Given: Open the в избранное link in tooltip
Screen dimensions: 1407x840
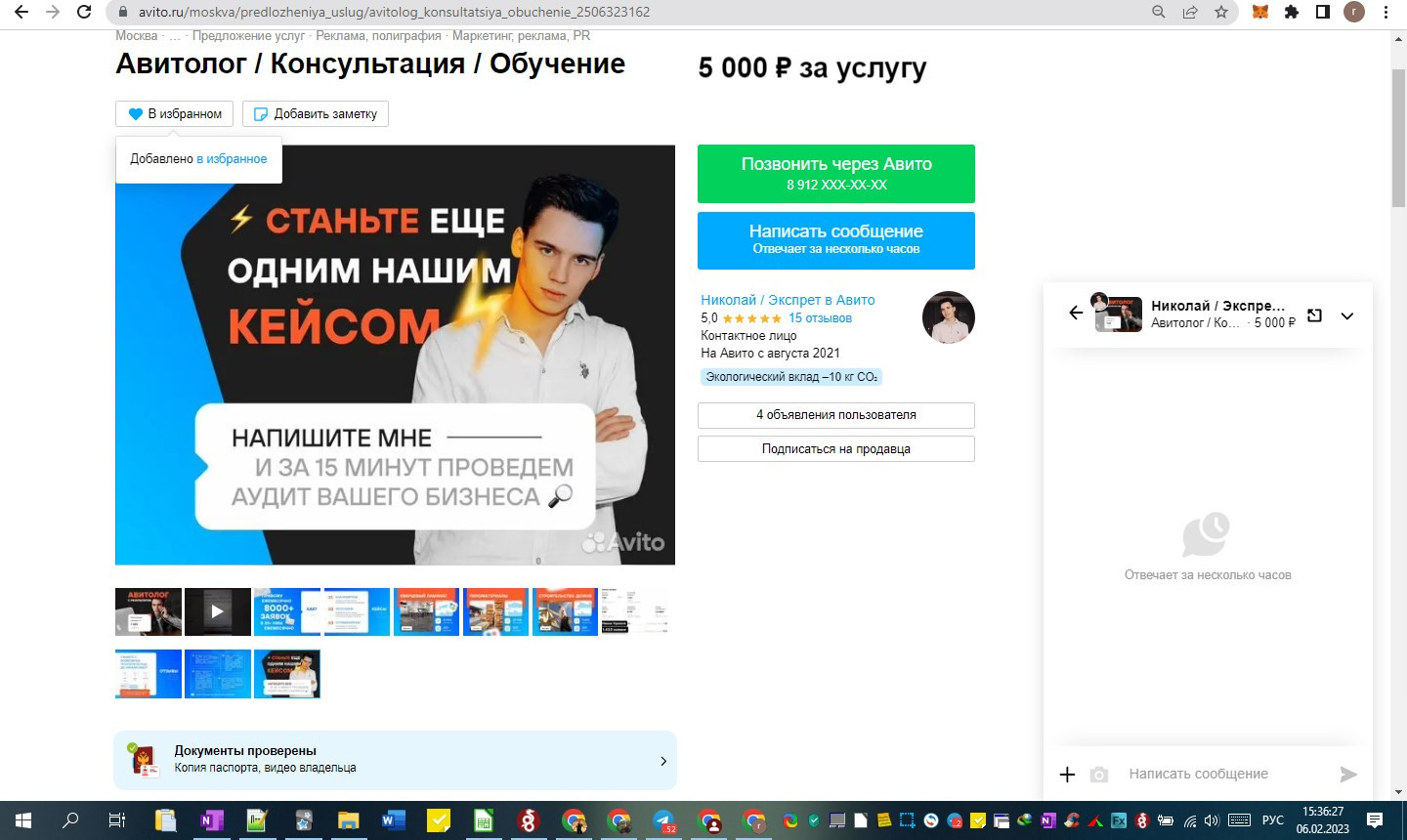Looking at the screenshot, I should (x=232, y=158).
